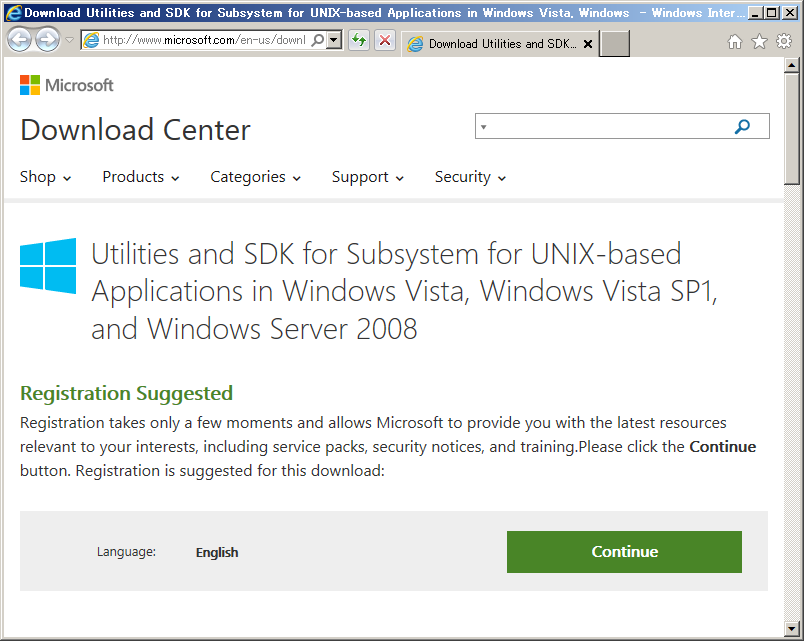The height and width of the screenshot is (641, 804).
Task: Open the Support menu
Action: click(367, 177)
